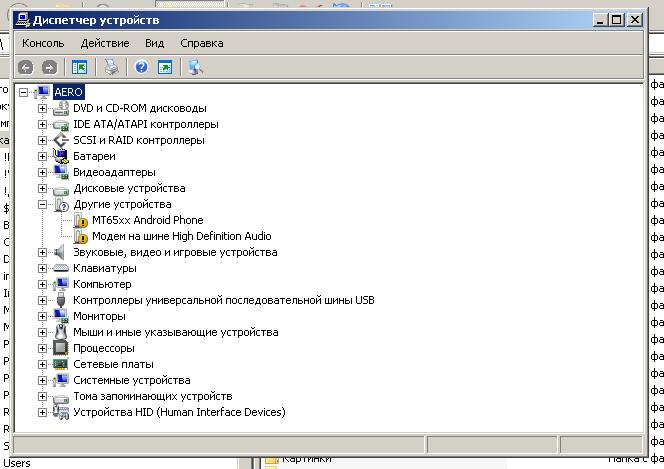The width and height of the screenshot is (664, 469).
Task: Collapse the Другие устройства category
Action: coord(42,204)
